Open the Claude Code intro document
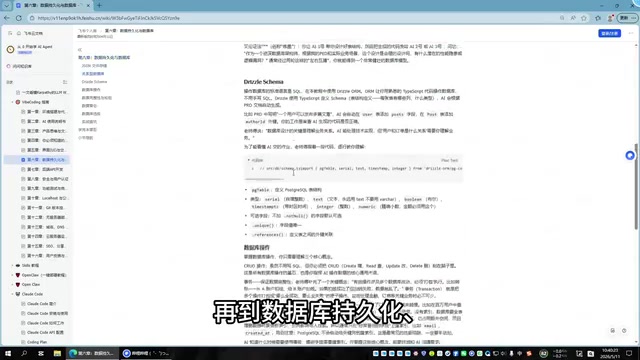The image size is (640, 360). point(41,304)
